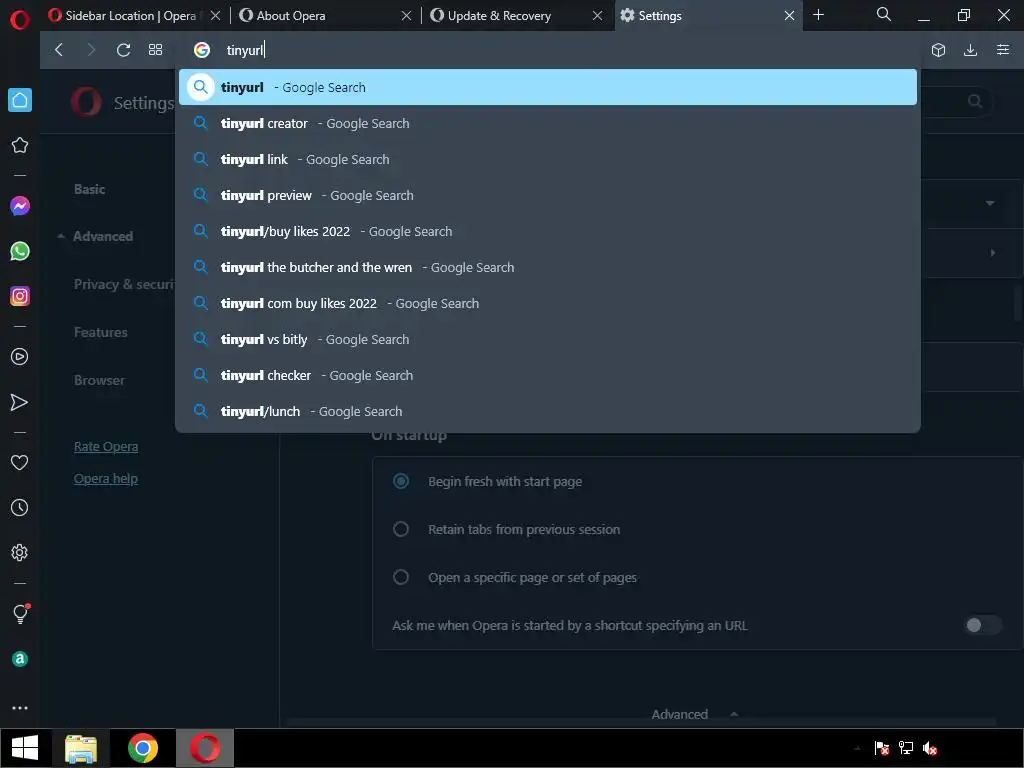Open a new tab with plus button
The height and width of the screenshot is (768, 1024).
click(x=818, y=14)
